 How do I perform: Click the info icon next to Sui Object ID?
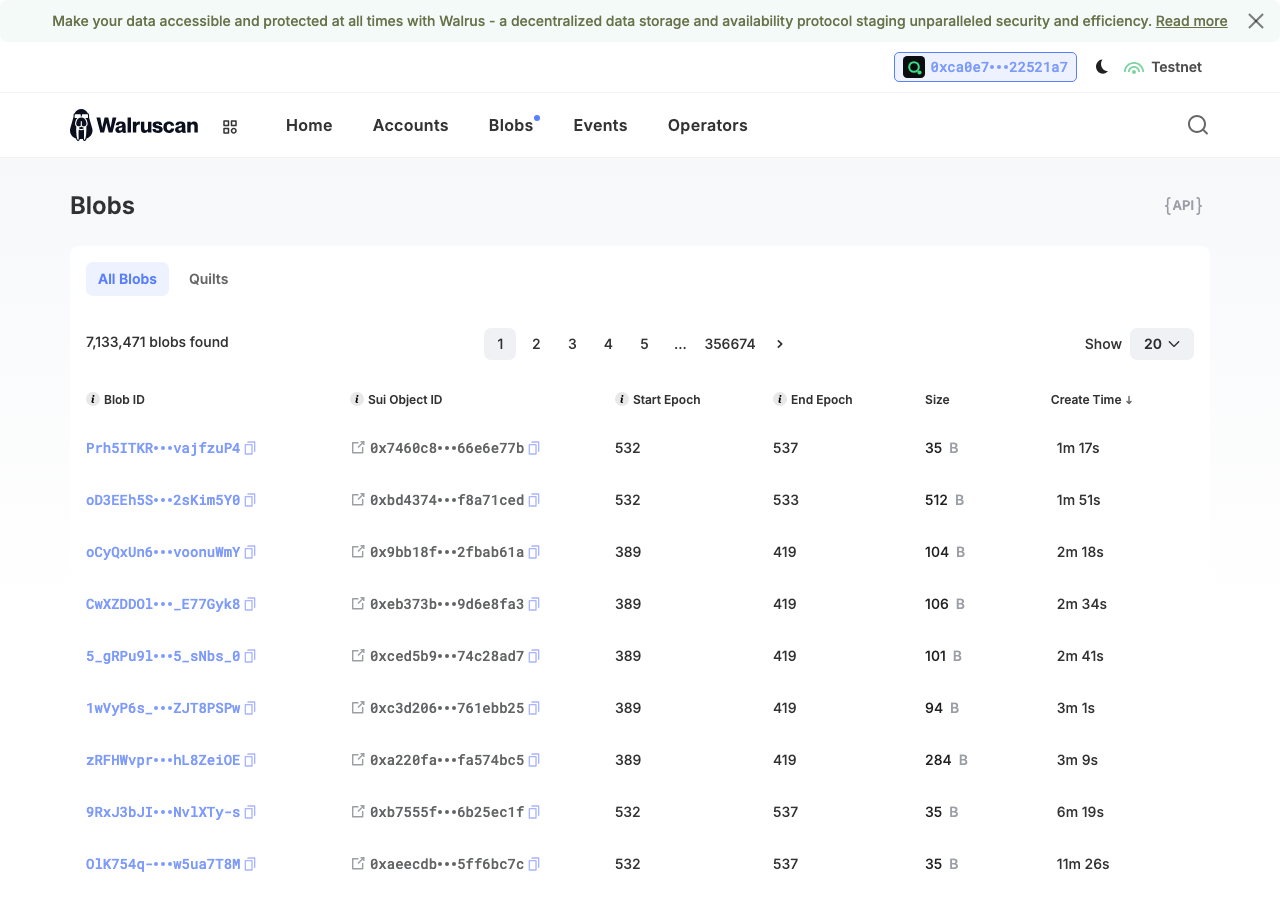pos(357,400)
